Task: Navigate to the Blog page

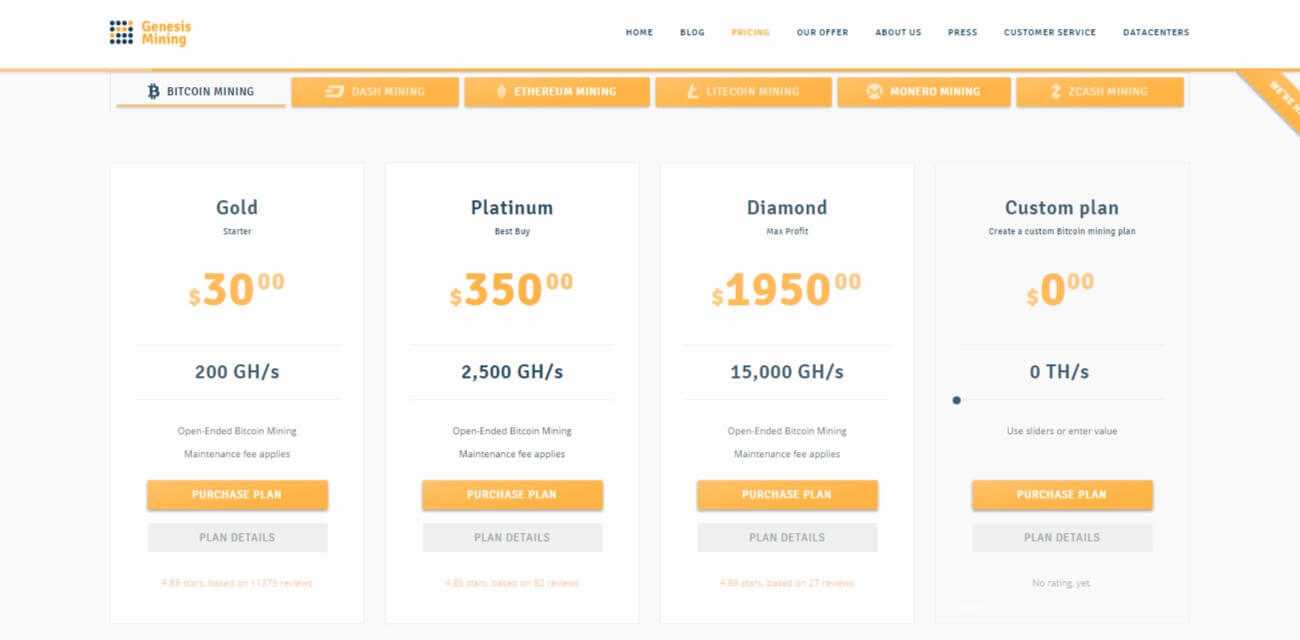Action: click(692, 32)
